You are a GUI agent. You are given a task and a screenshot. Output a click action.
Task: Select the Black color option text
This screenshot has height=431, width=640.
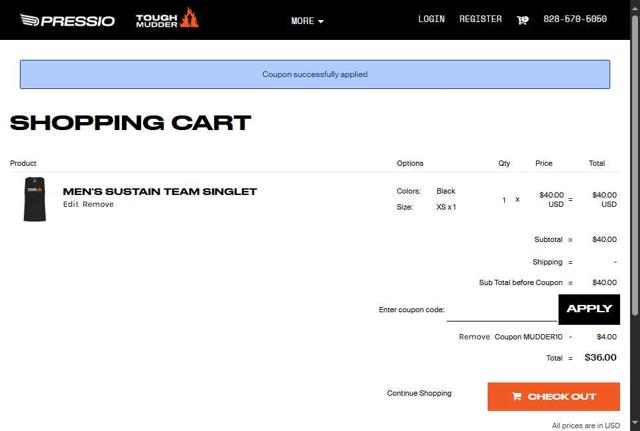coord(446,191)
